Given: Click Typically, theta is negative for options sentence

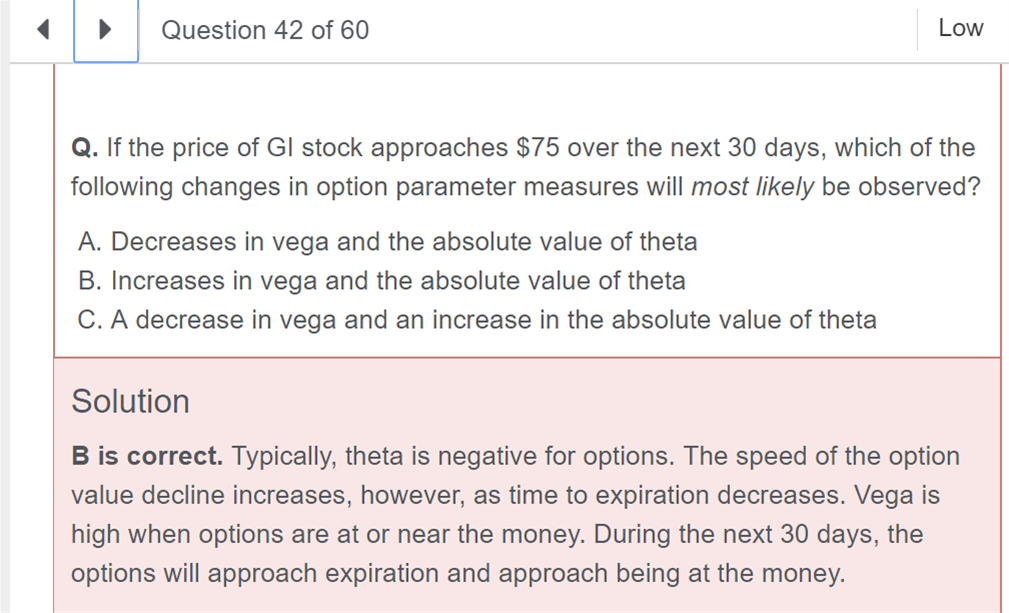Looking at the screenshot, I should (454, 456).
